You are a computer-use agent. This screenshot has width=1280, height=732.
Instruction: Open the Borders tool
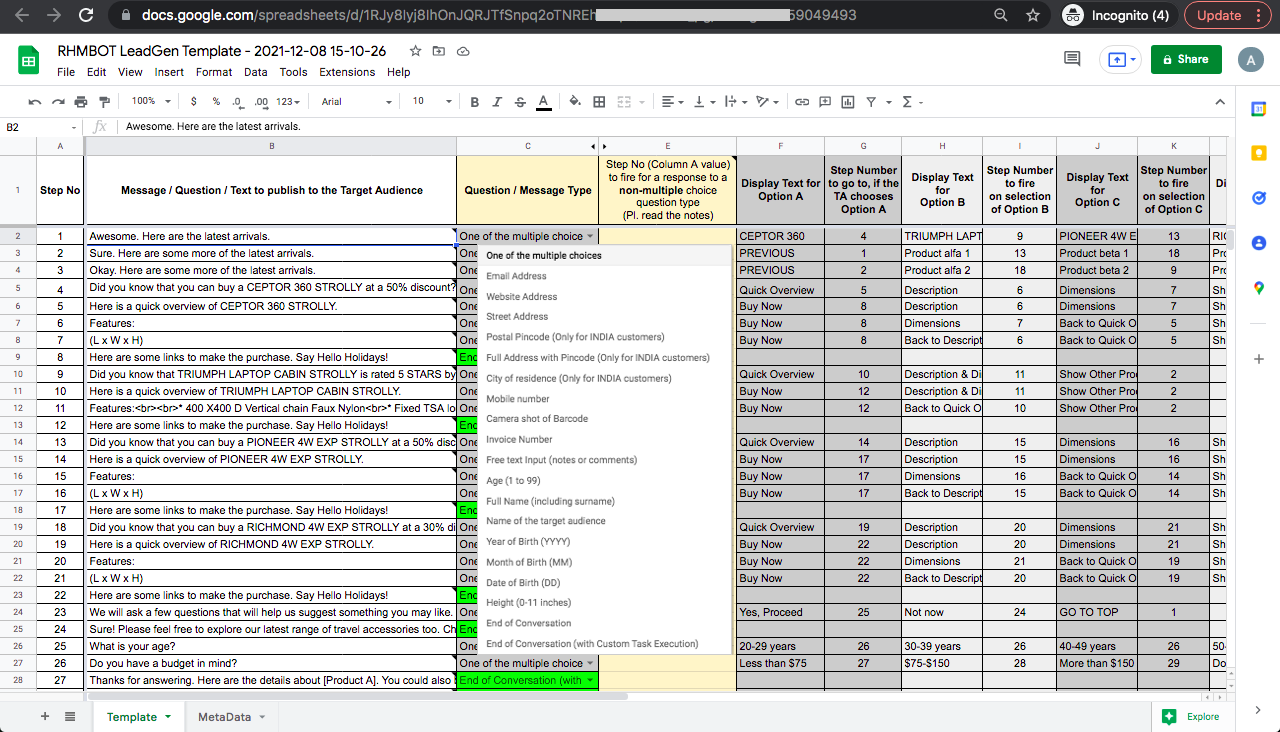[599, 101]
